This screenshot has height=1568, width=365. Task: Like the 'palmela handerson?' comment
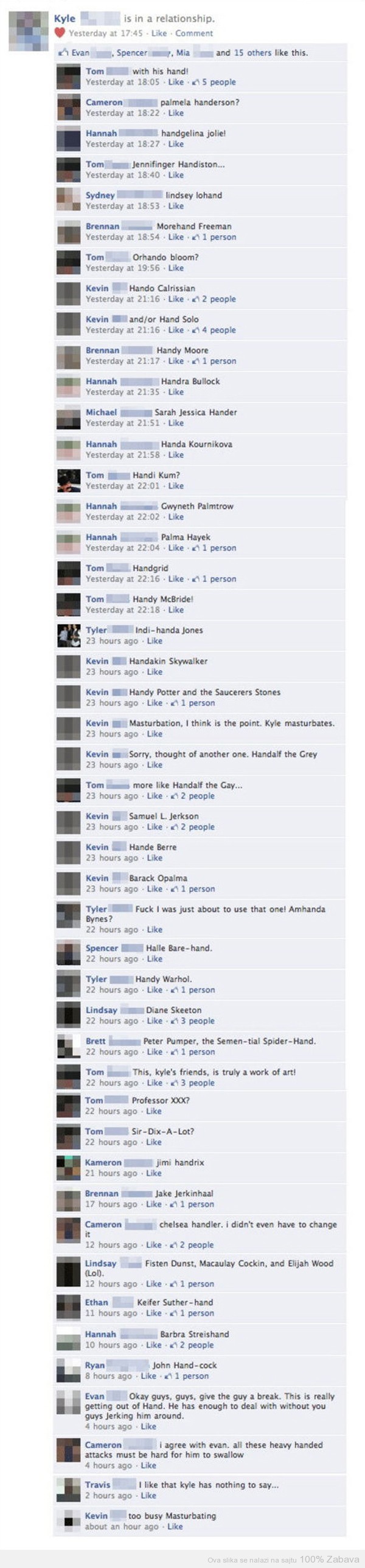[x=176, y=113]
